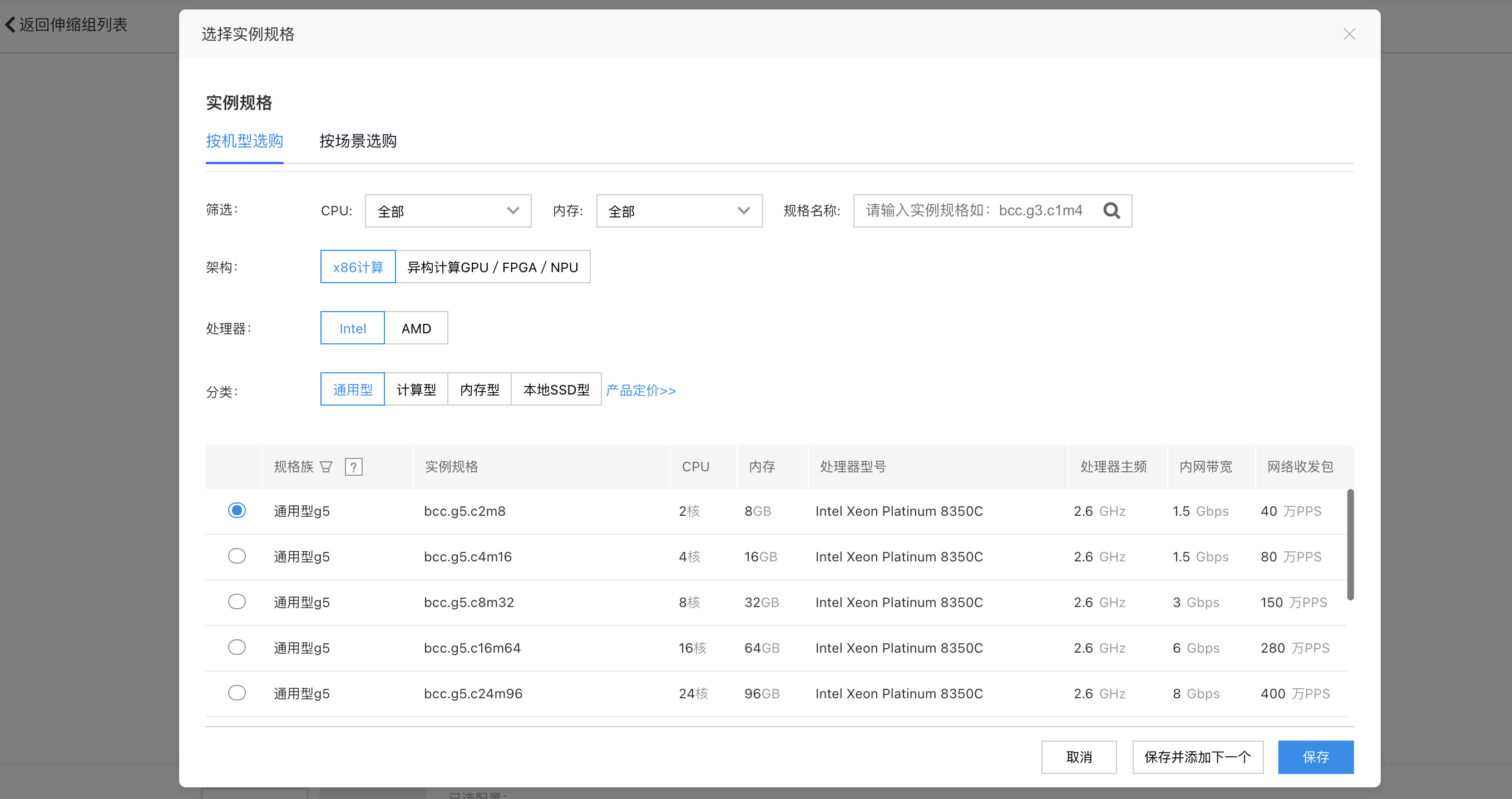This screenshot has height=799, width=1512.
Task: Click the table's vertical scrollbar
Action: [1350, 545]
